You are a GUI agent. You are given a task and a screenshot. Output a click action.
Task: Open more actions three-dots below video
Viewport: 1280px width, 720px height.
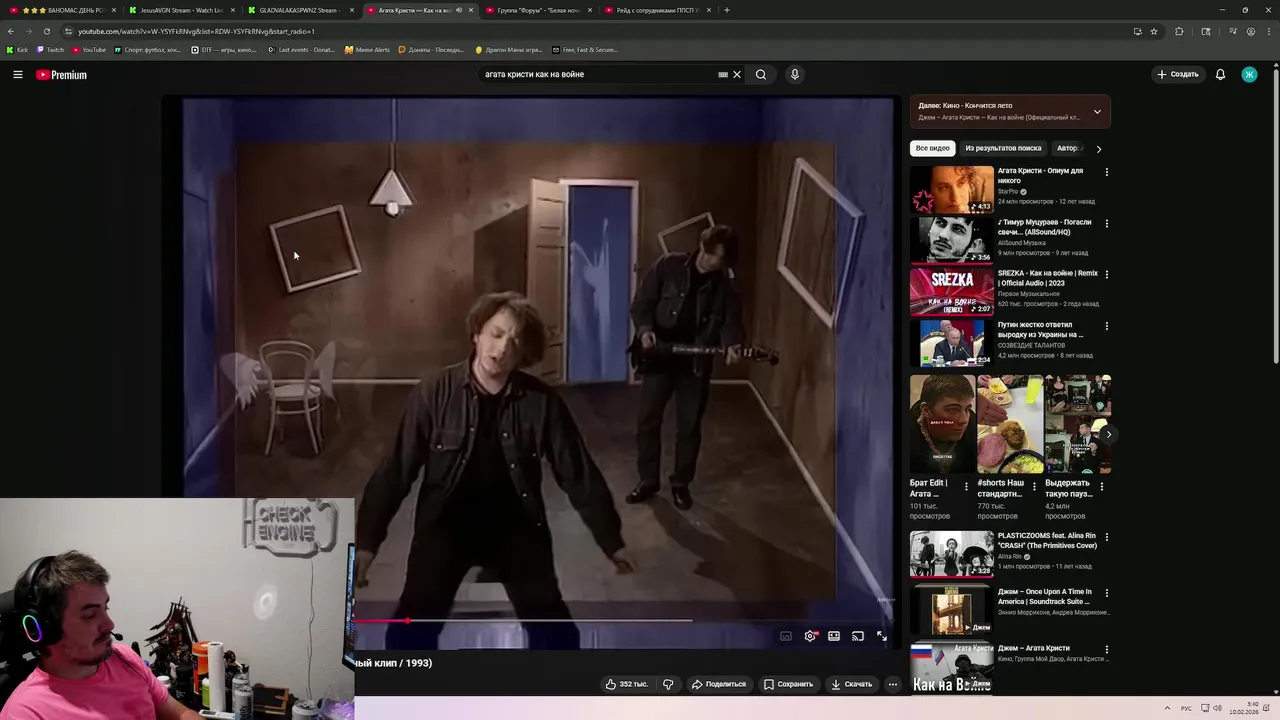tap(893, 684)
